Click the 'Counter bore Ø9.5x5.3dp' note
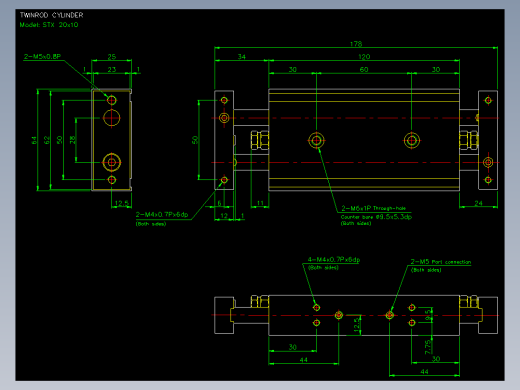Screen dimensions: 520x390 [376, 217]
